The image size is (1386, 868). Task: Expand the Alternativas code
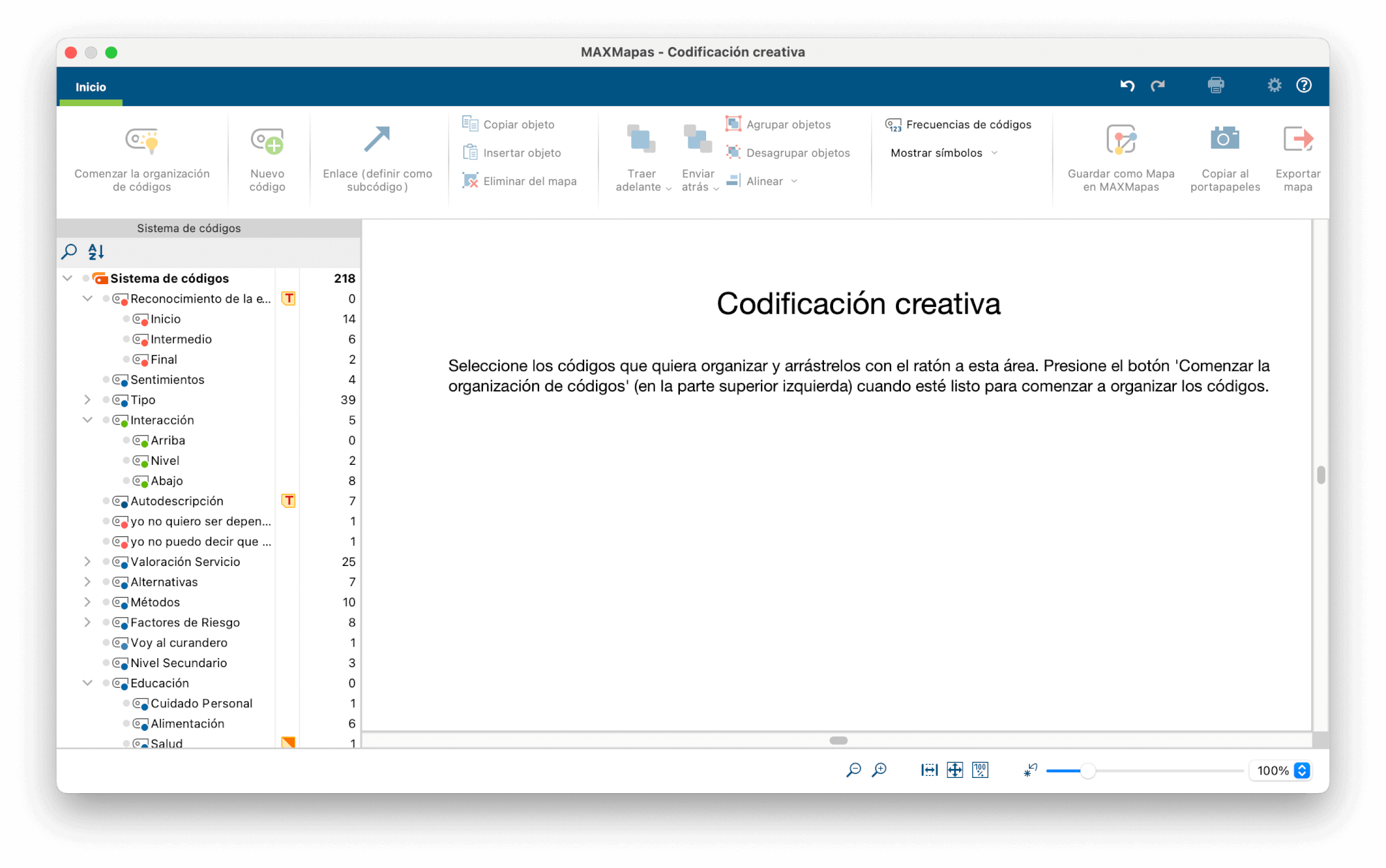(x=87, y=581)
